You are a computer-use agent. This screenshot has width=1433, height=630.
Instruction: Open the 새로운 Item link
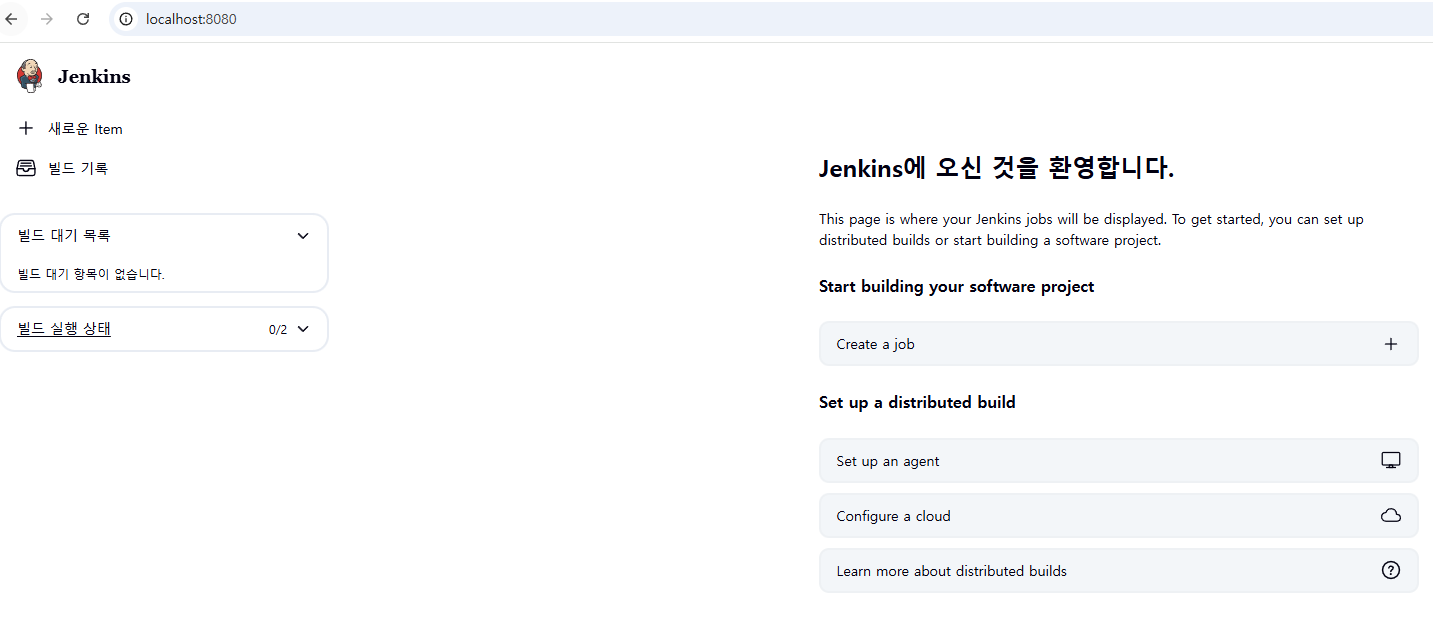pyautogui.click(x=85, y=129)
